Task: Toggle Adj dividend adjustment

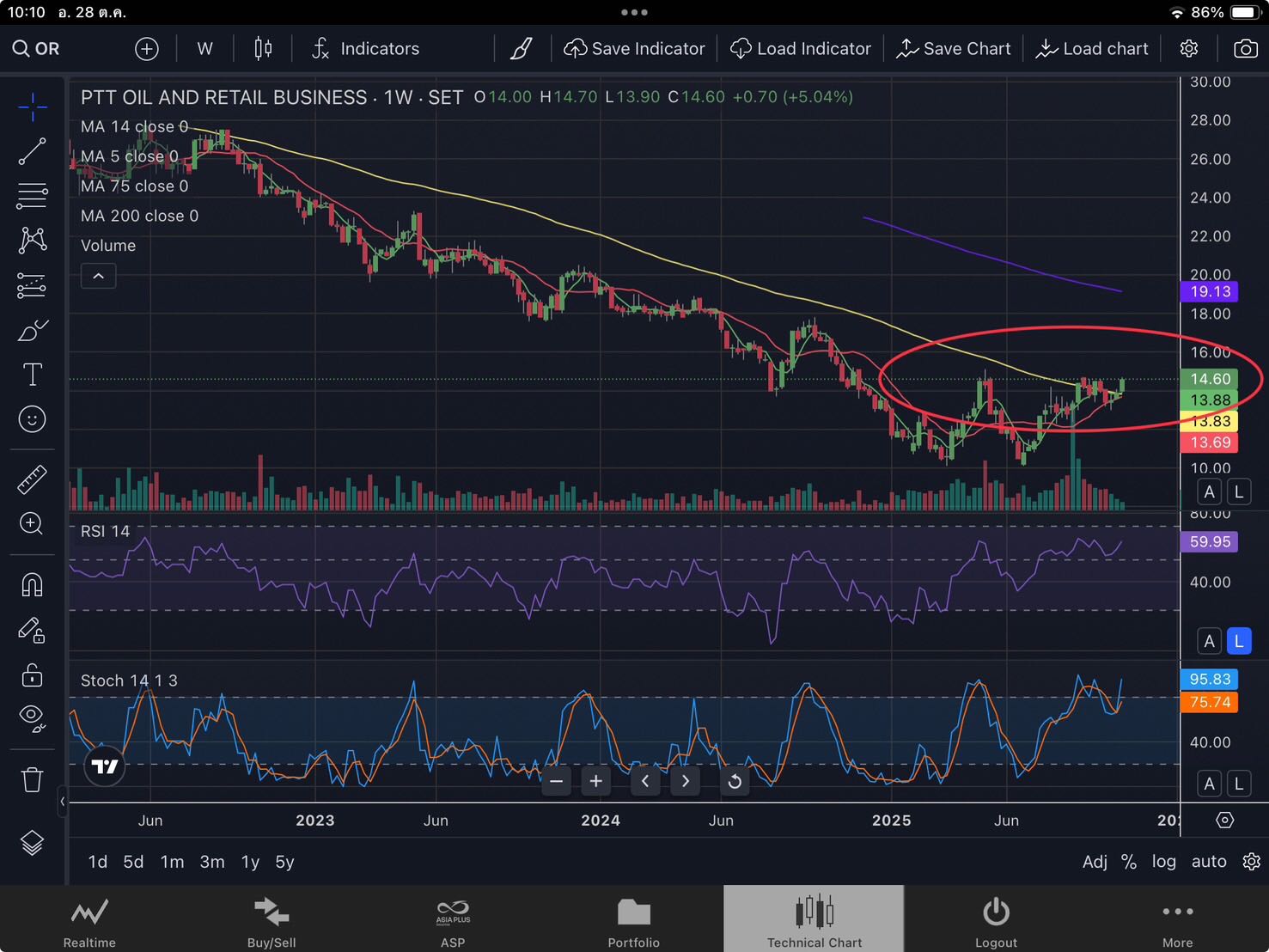Action: 1095,862
